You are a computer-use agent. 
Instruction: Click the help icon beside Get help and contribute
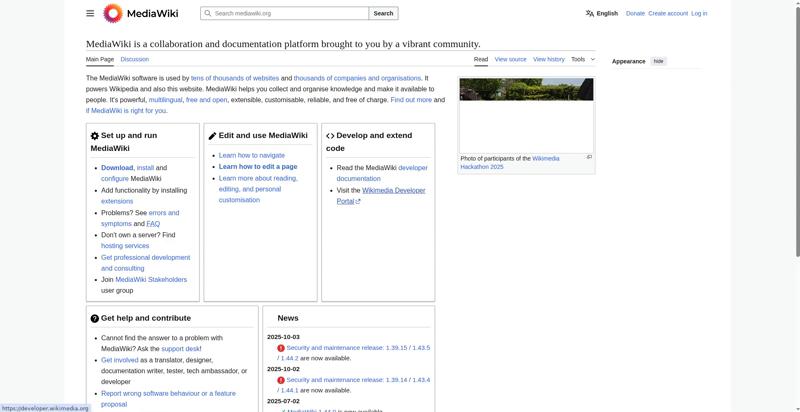95,319
